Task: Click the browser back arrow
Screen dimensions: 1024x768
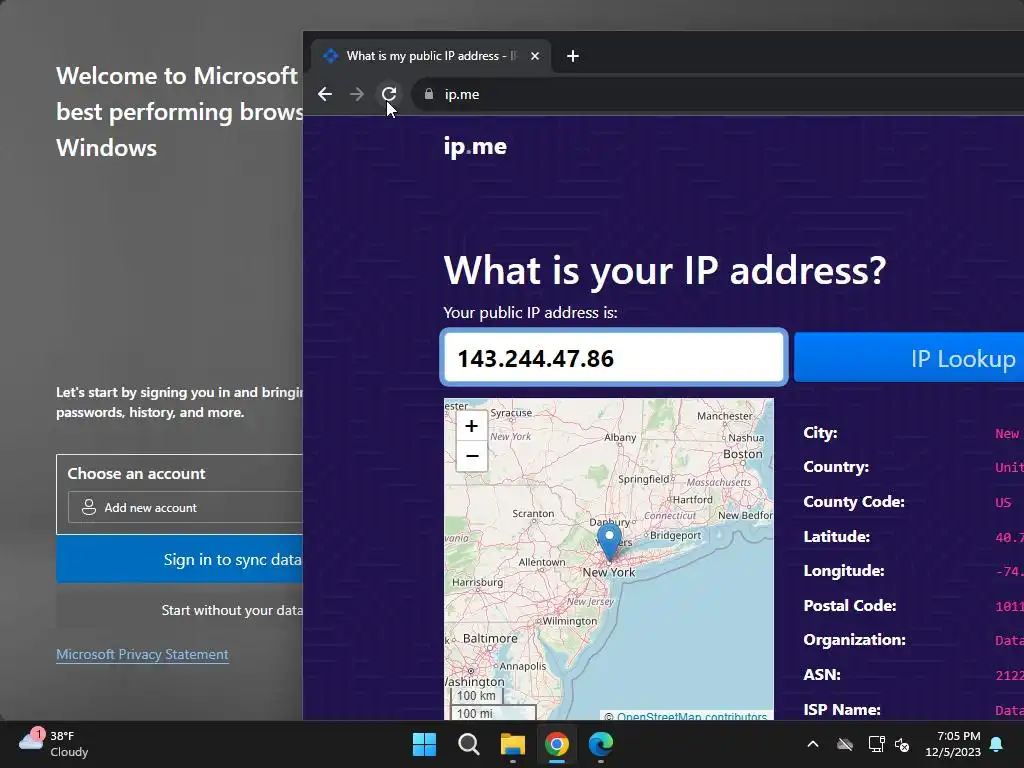Action: [x=325, y=94]
